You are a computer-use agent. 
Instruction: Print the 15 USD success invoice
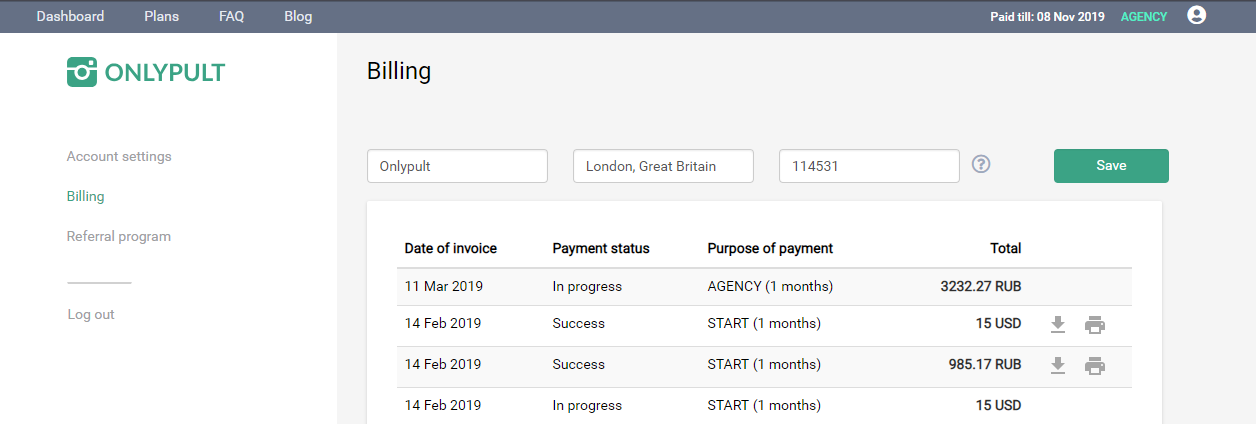coord(1095,324)
